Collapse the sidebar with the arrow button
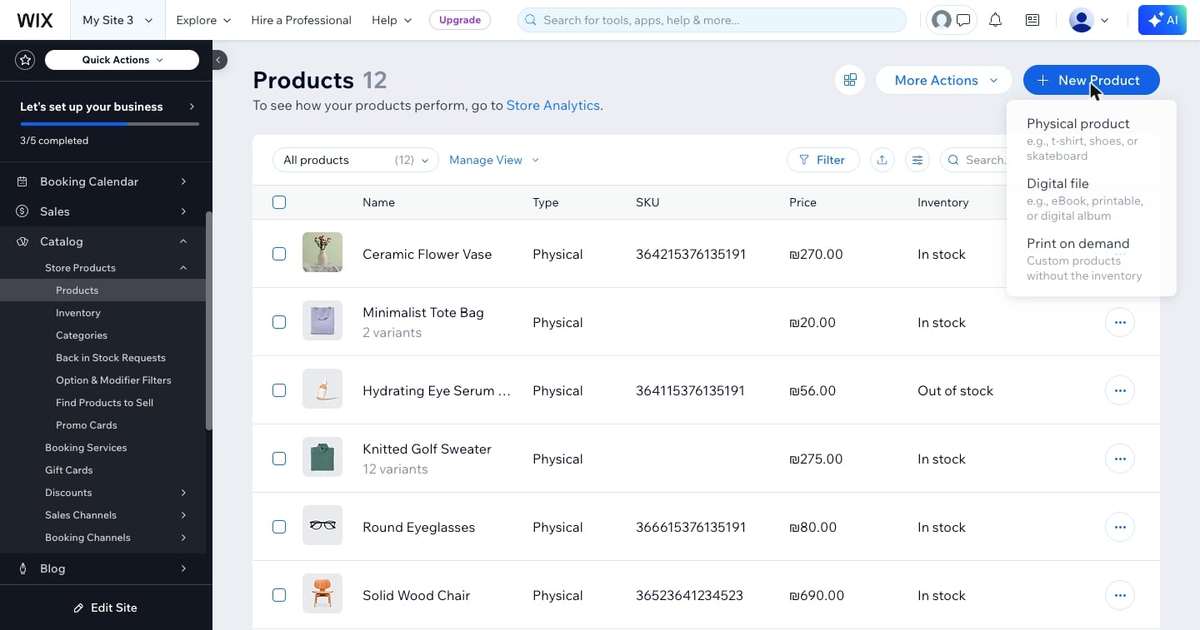 [219, 60]
